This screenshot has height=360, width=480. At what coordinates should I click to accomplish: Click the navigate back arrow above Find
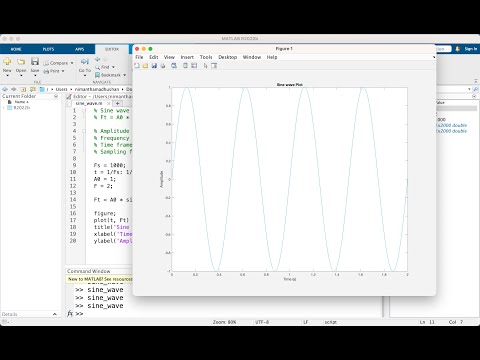[97, 59]
